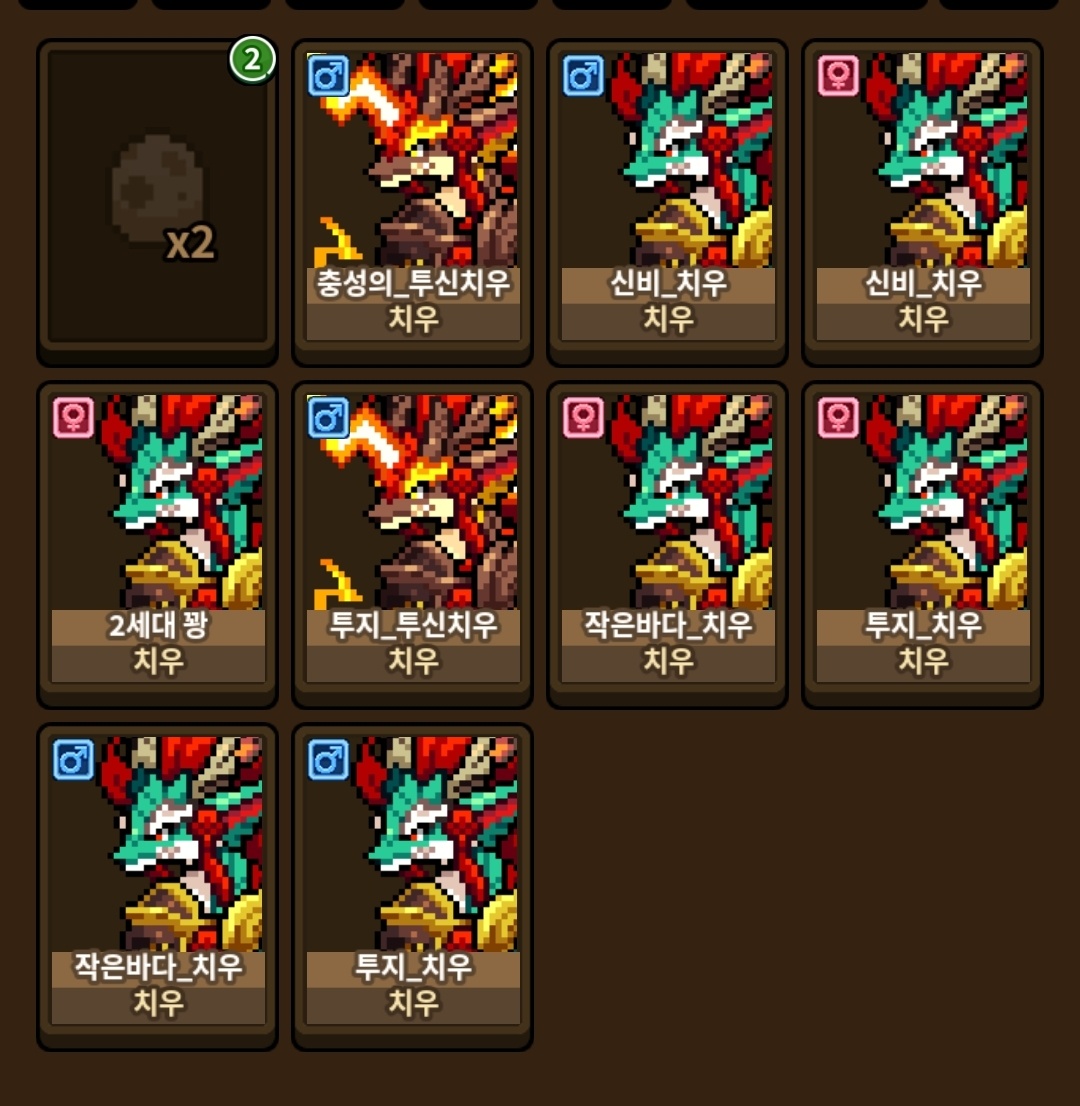The height and width of the screenshot is (1106, 1080).
Task: Tap the green number 2 badge
Action: 252,60
